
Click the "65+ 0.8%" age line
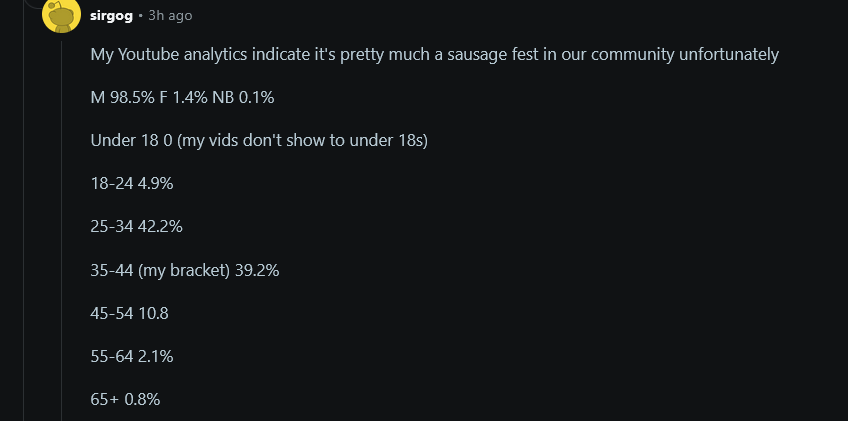click(125, 399)
